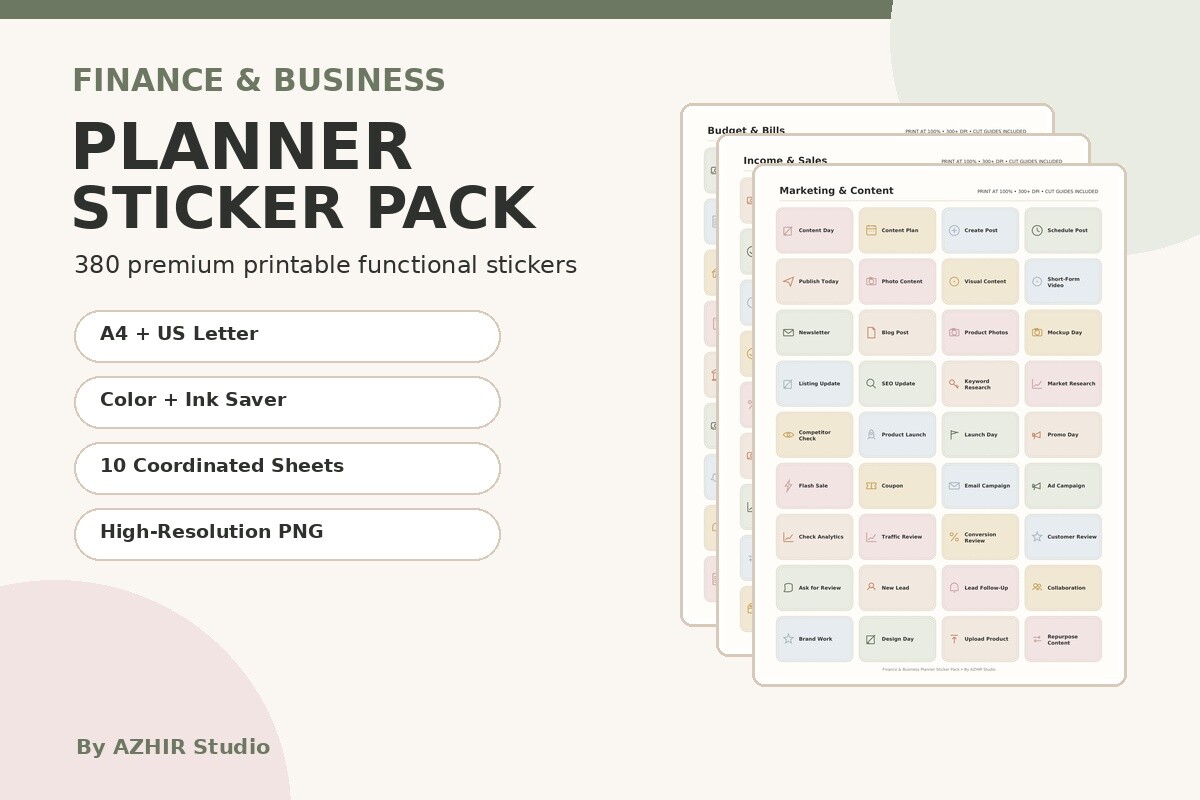This screenshot has width=1200, height=800.
Task: Click the lightning bolt icon on Flash Sale
Action: pos(788,486)
